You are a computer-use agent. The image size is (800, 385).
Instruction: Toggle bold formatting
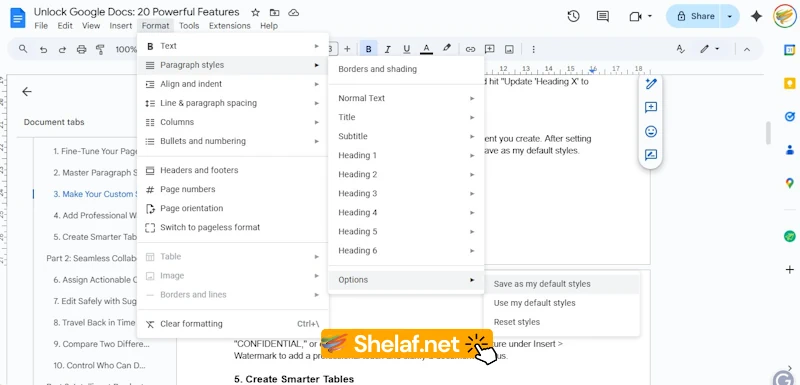tap(368, 49)
